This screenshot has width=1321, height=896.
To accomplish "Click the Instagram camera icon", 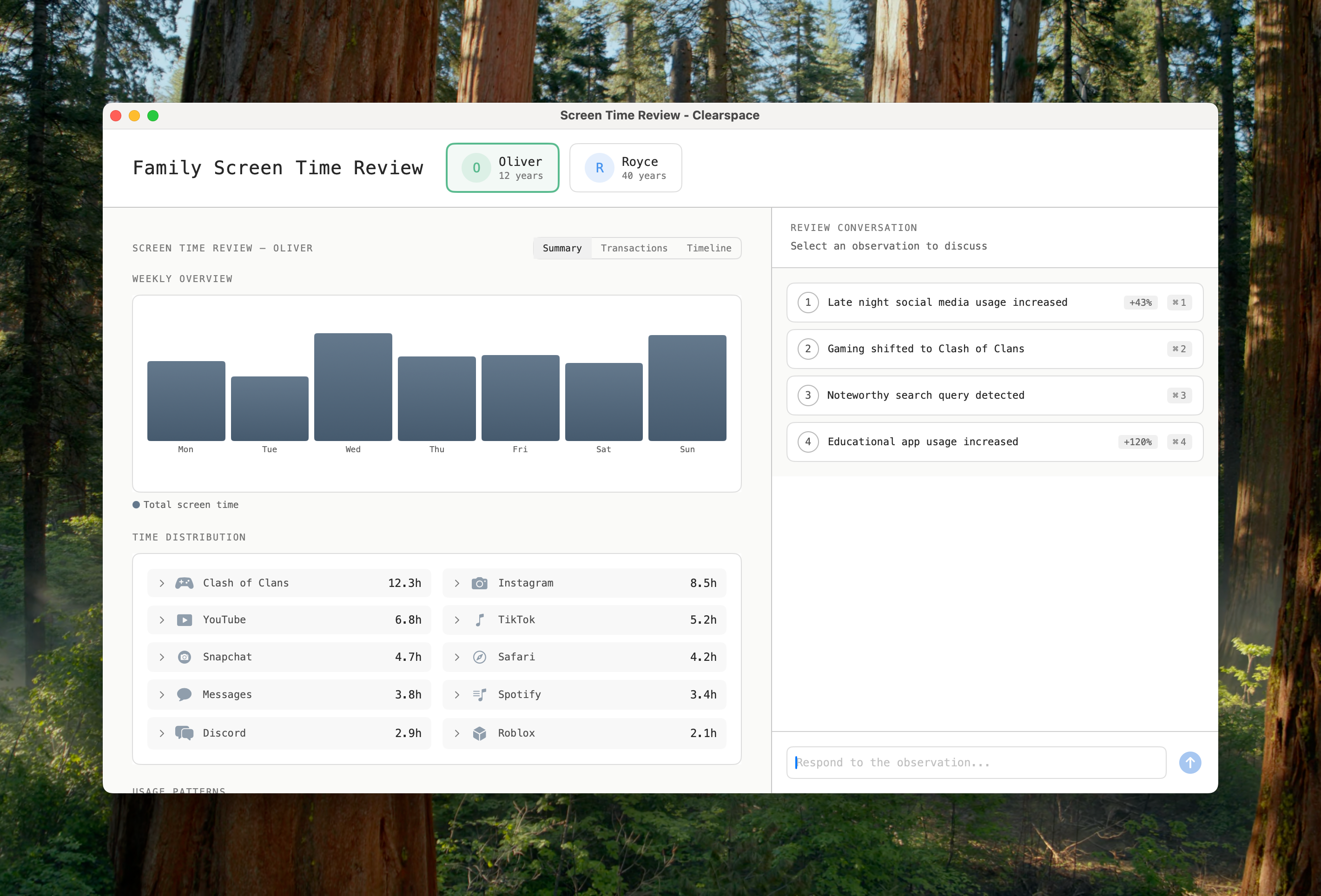I will (480, 582).
